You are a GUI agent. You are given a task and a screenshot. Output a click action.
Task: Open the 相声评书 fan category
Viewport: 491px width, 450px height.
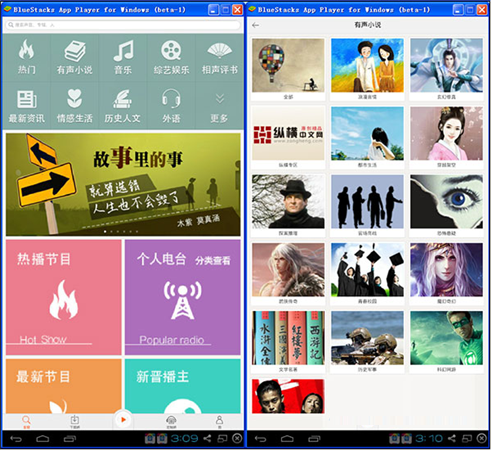220,57
